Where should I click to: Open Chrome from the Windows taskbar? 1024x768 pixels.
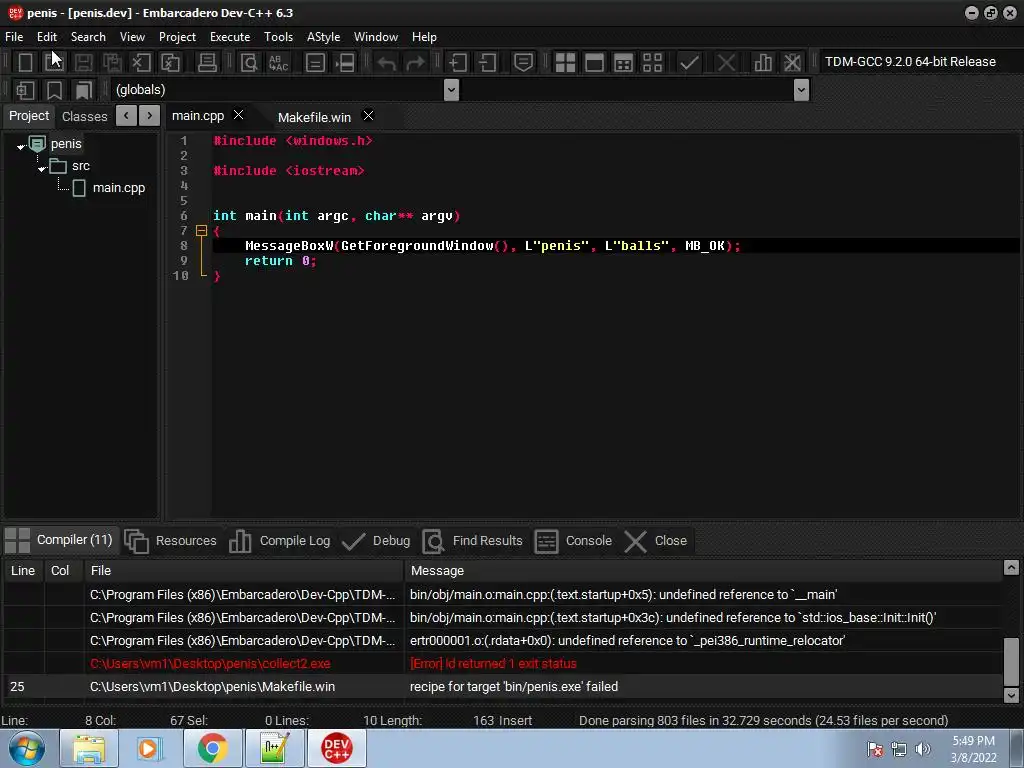point(212,748)
